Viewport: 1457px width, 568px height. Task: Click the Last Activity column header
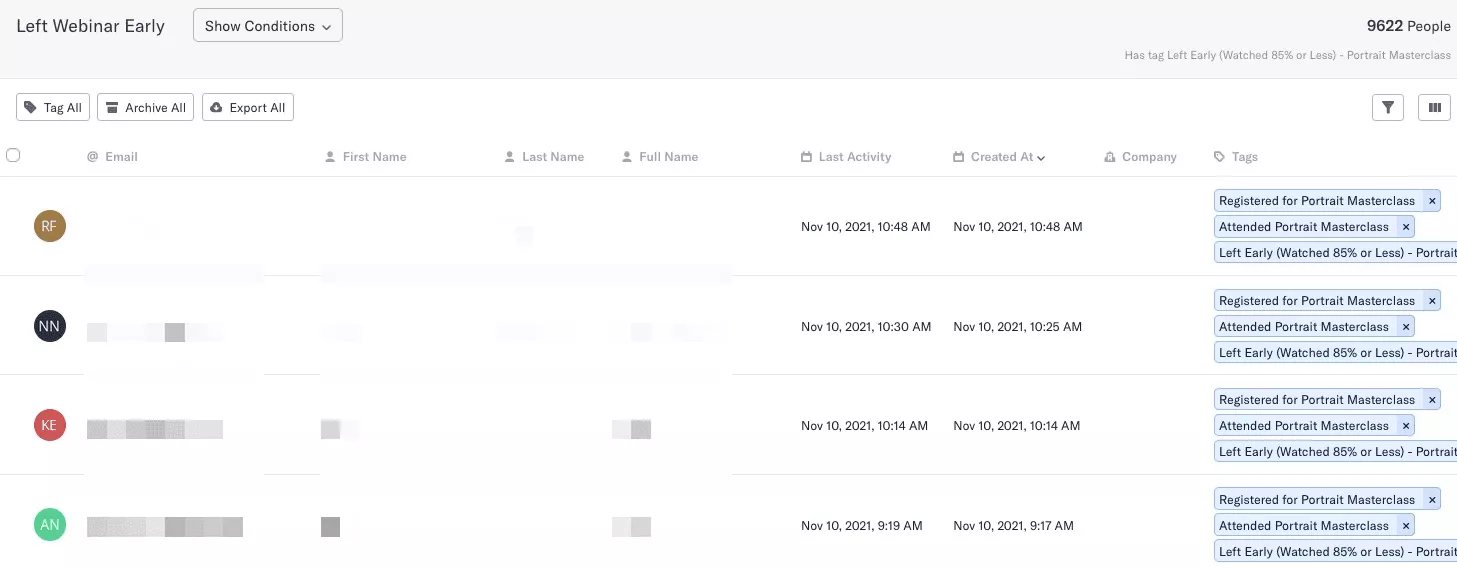tap(854, 157)
